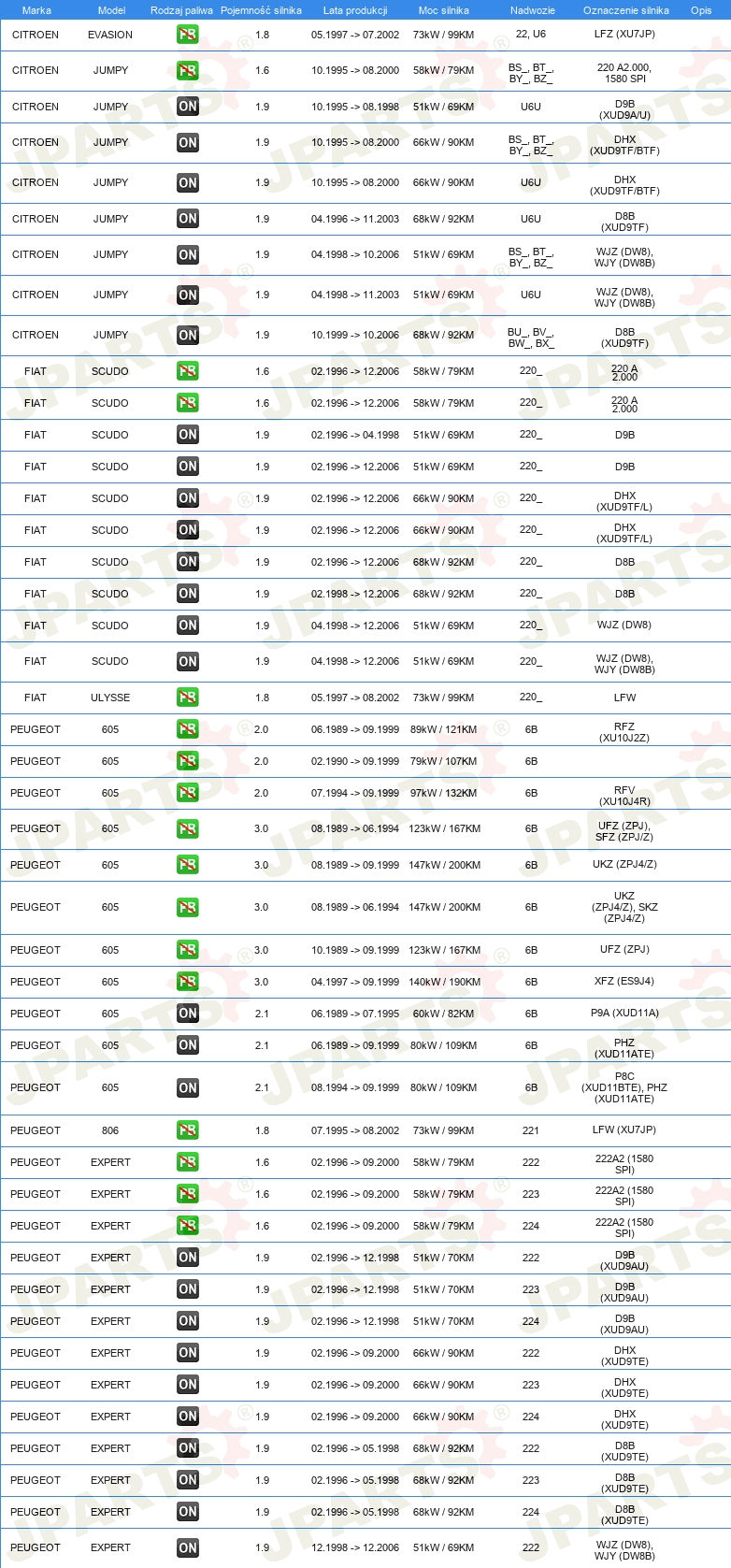731x1568 pixels.
Task: Click engine code UKZ (ZPJ4/Z), SKZ (ZPJ4/Z)
Action: pyautogui.click(x=624, y=907)
